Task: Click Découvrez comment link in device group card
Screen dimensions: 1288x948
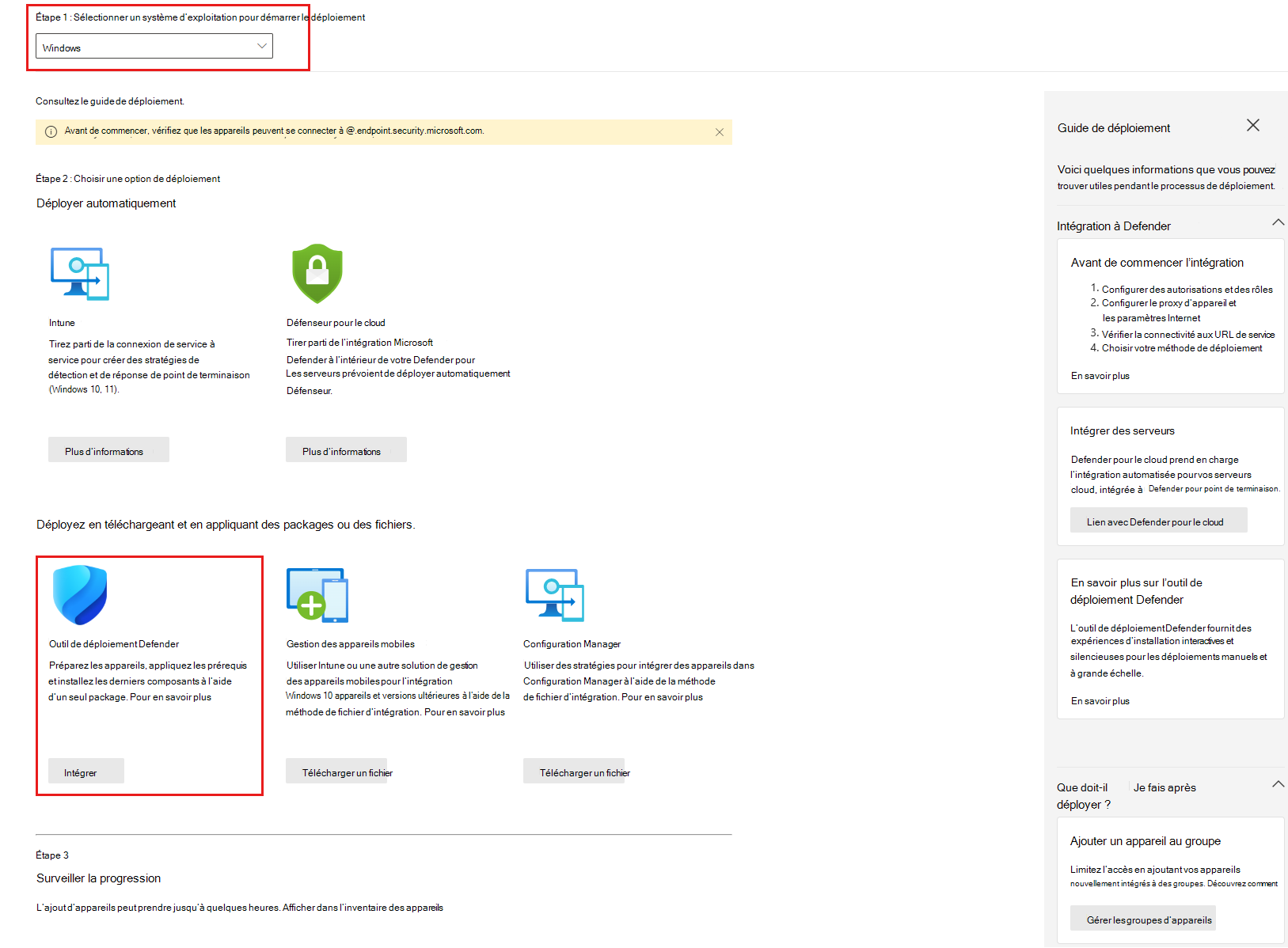Action: [1243, 884]
